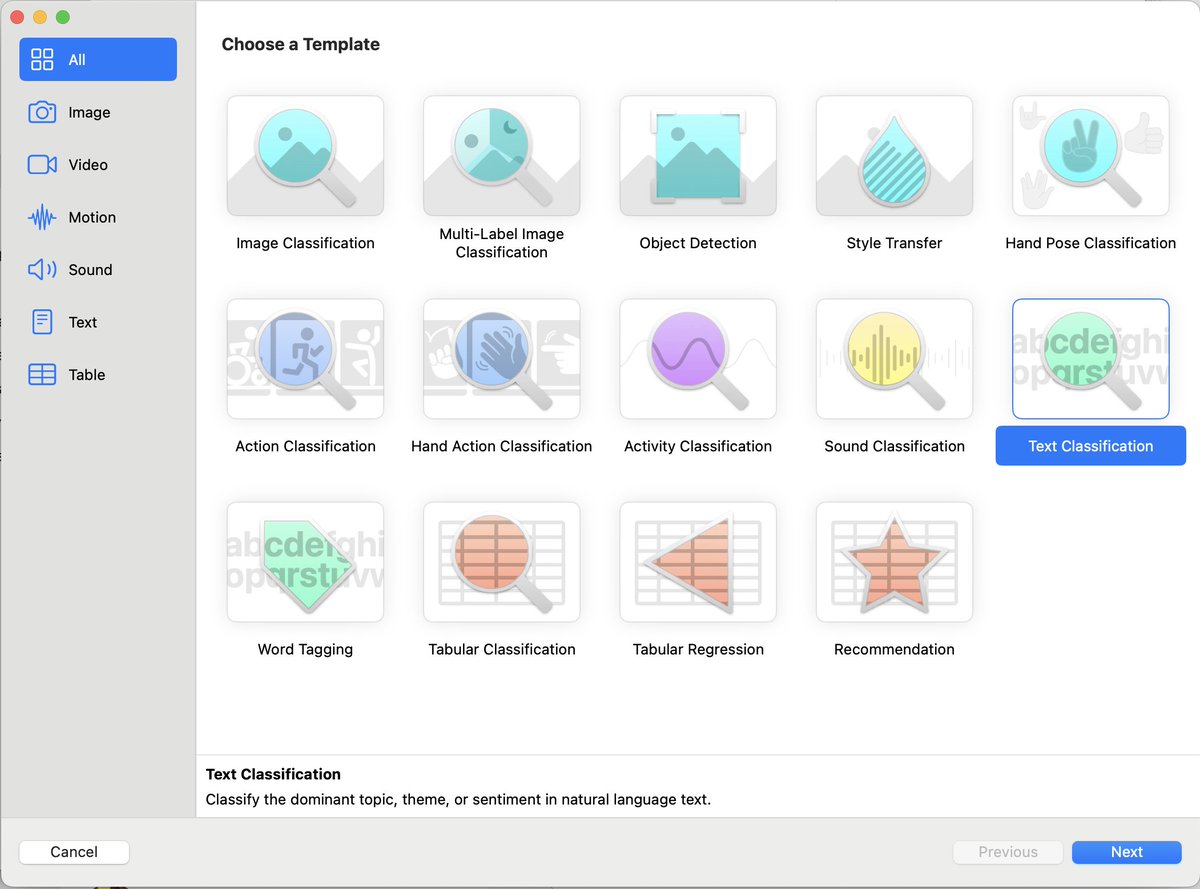The image size is (1200, 889).
Task: Choose the Multi-Label Image Classification icon
Action: pyautogui.click(x=501, y=156)
